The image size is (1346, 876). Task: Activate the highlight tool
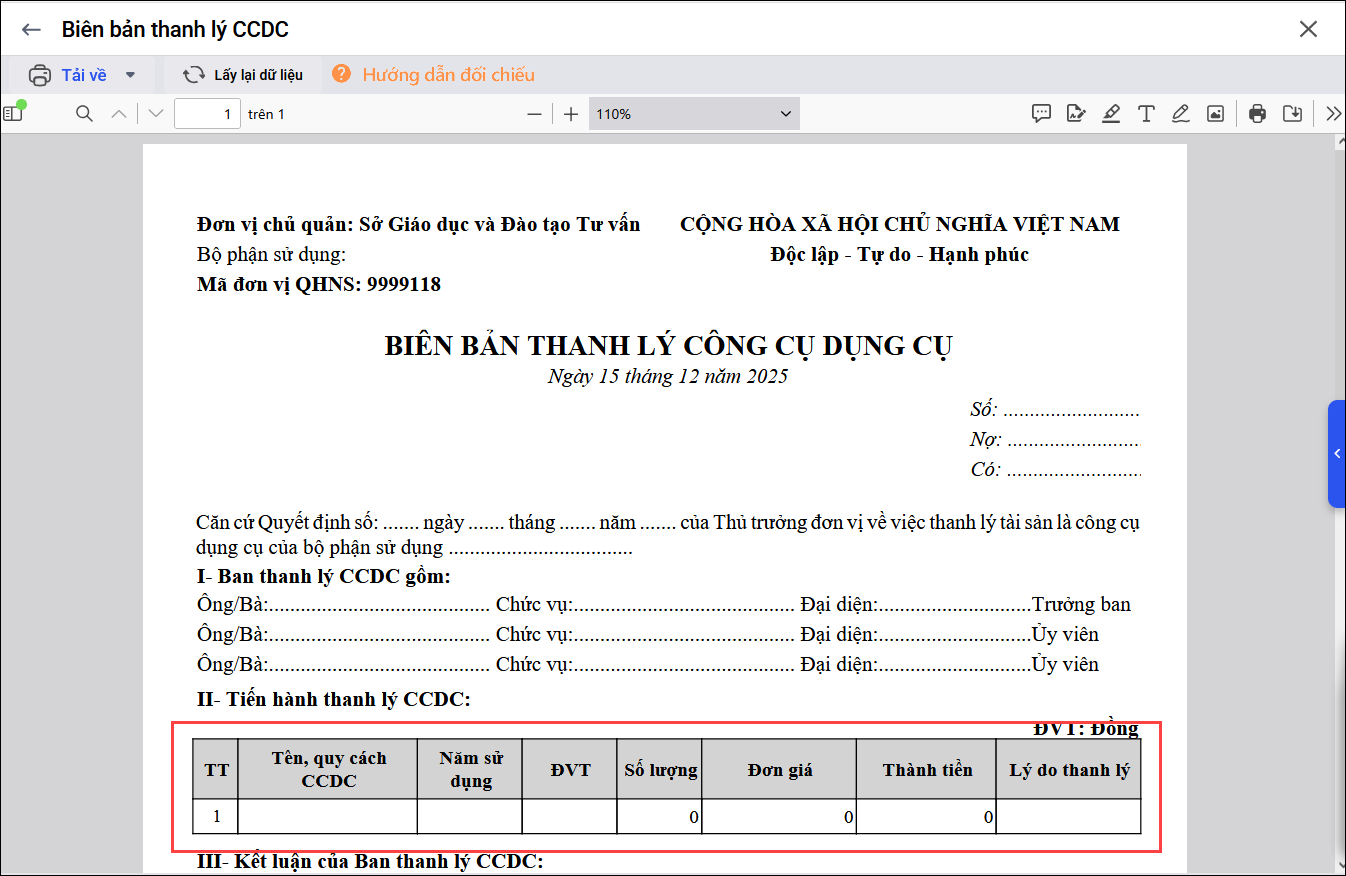point(1111,114)
